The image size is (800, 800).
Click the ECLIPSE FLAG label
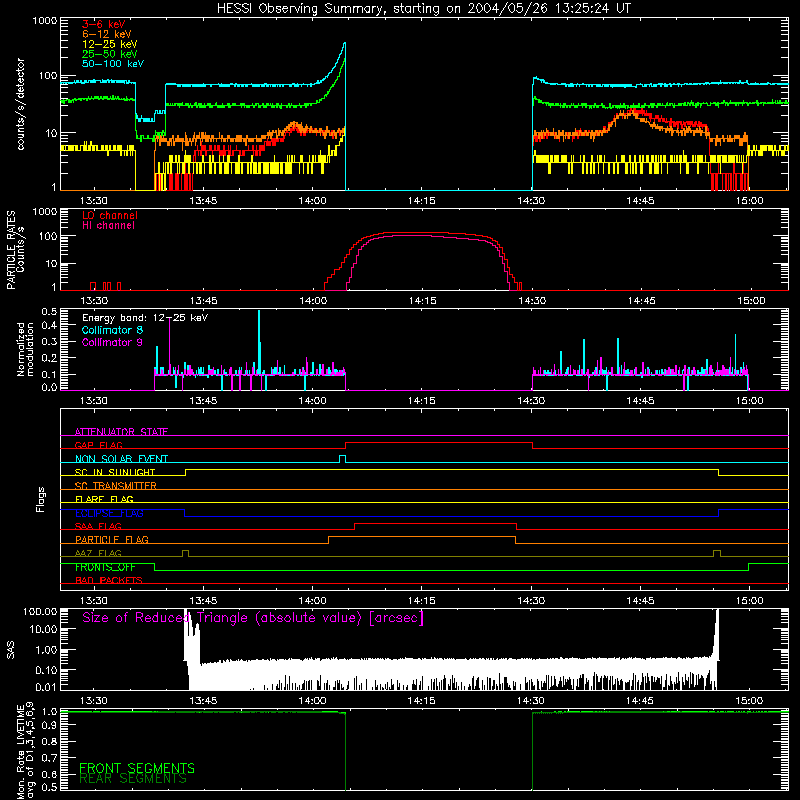[x=109, y=513]
